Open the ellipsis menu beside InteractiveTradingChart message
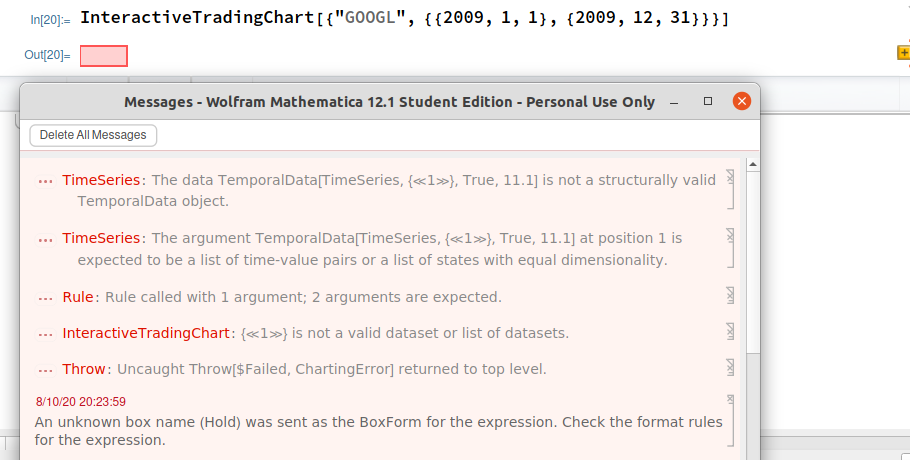The image size is (910, 460). (45, 334)
